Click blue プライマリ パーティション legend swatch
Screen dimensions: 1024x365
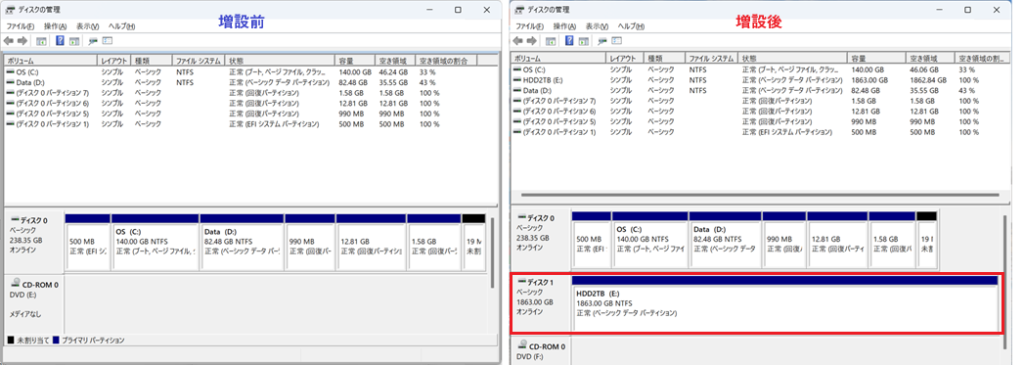56,340
